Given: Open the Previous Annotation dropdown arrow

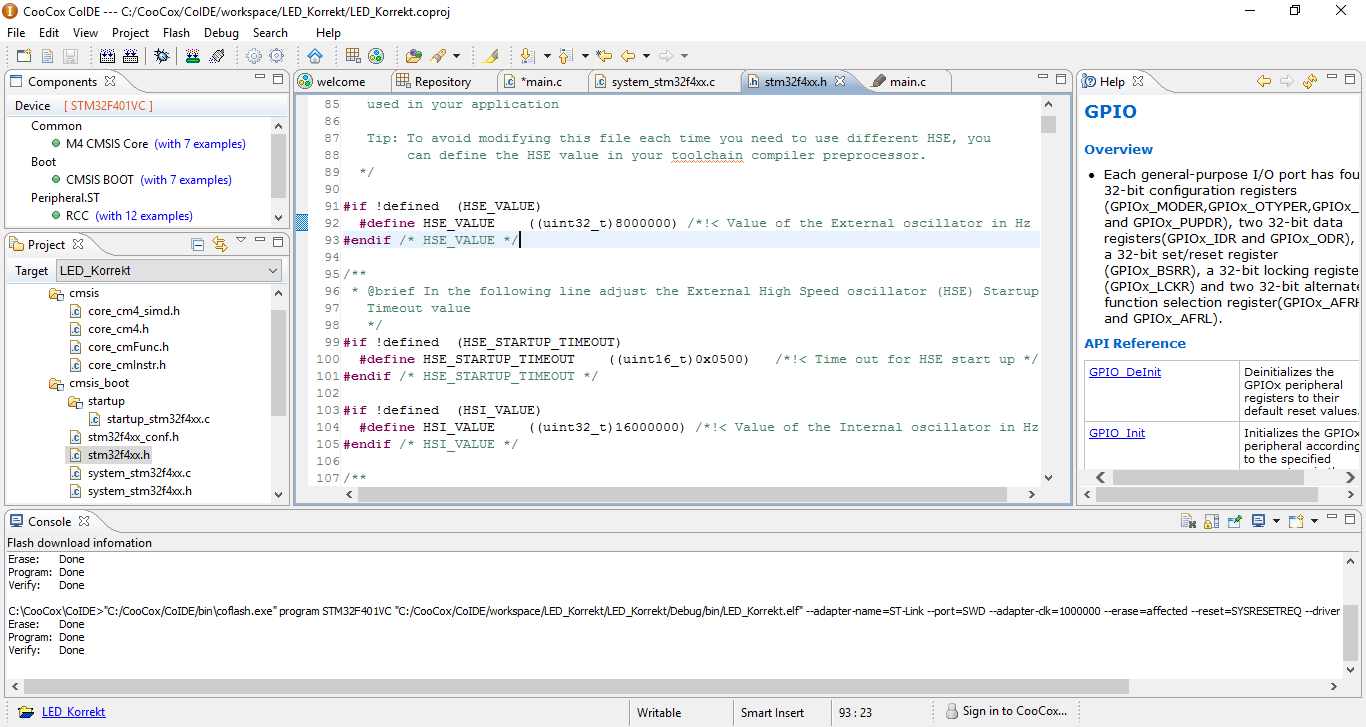Looking at the screenshot, I should pyautogui.click(x=584, y=56).
